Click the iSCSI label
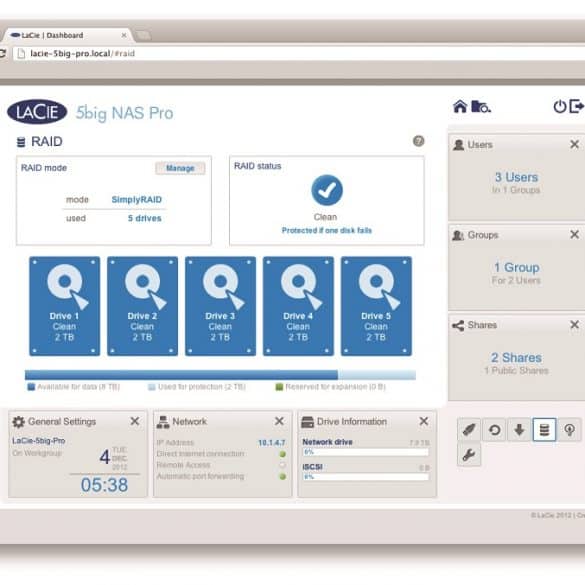The height and width of the screenshot is (585, 585). (x=313, y=467)
